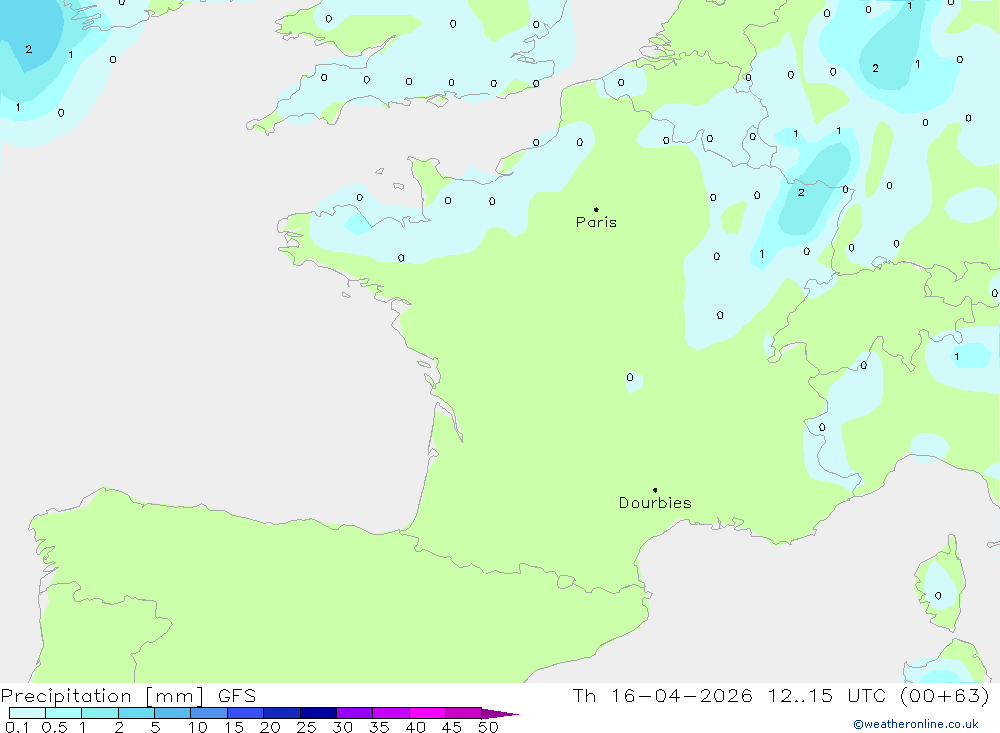Pick the 15–20 mm legend color swatch
The image size is (1000, 733).
246,713
